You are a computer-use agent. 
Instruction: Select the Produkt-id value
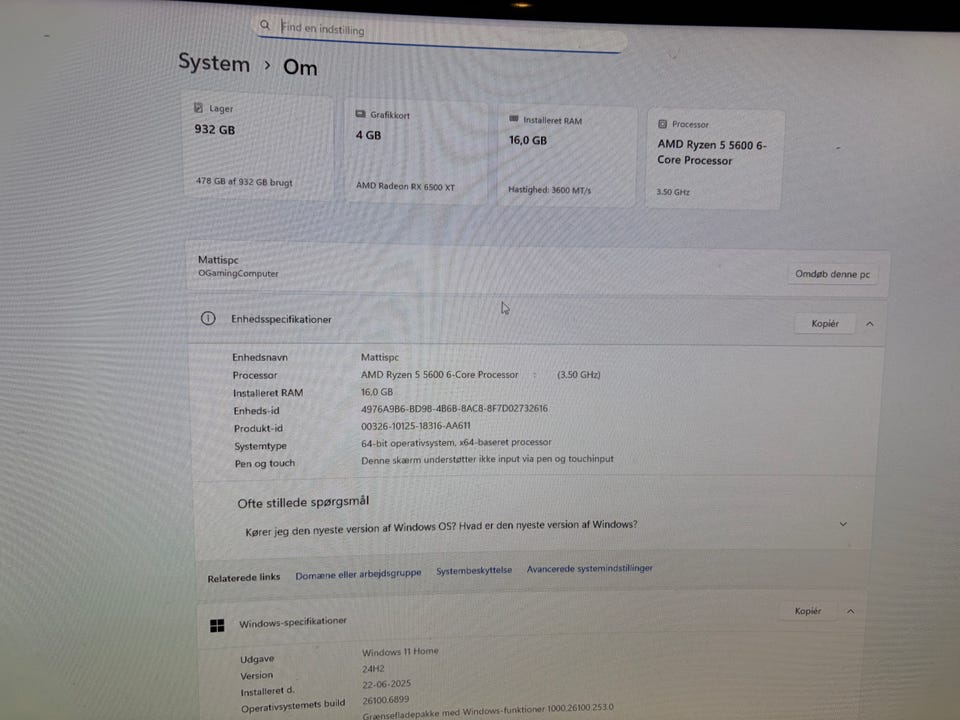click(x=416, y=426)
